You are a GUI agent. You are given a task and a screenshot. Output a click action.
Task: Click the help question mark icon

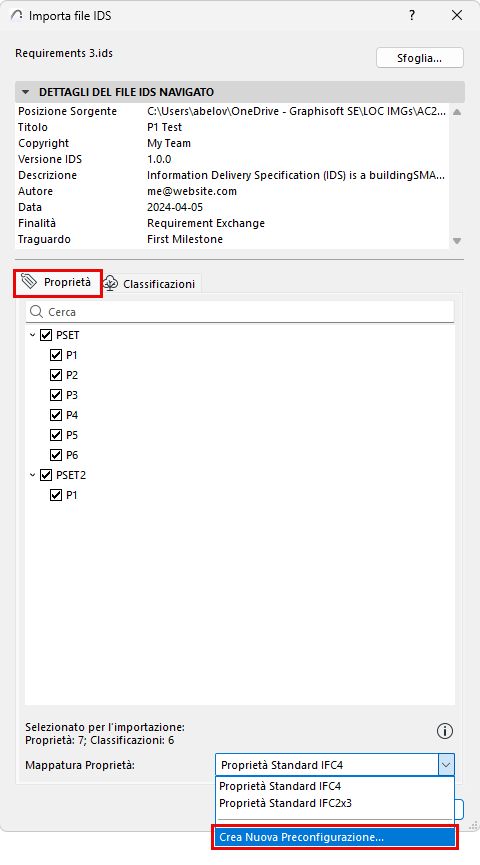point(412,15)
